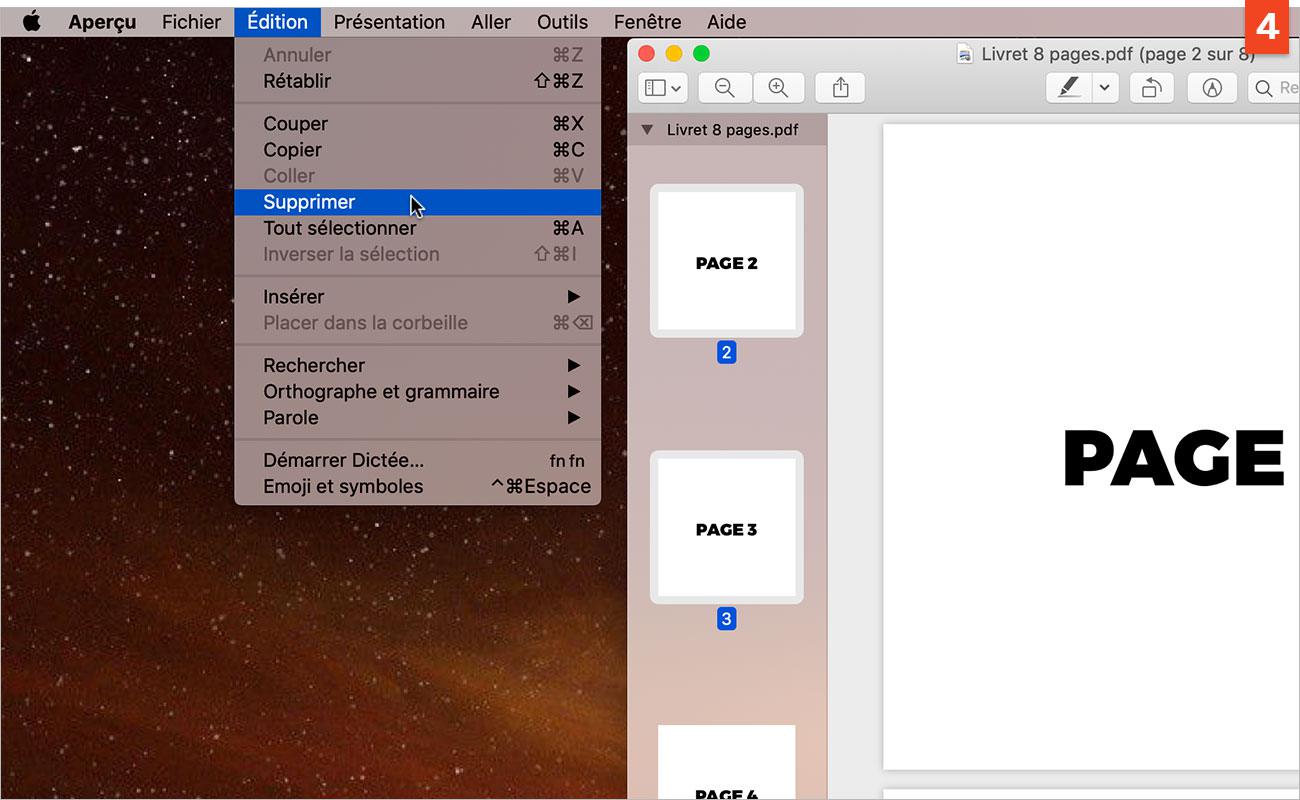Show the Markup toolbar icon
Screen dimensions: 1300x800
(x=1211, y=88)
